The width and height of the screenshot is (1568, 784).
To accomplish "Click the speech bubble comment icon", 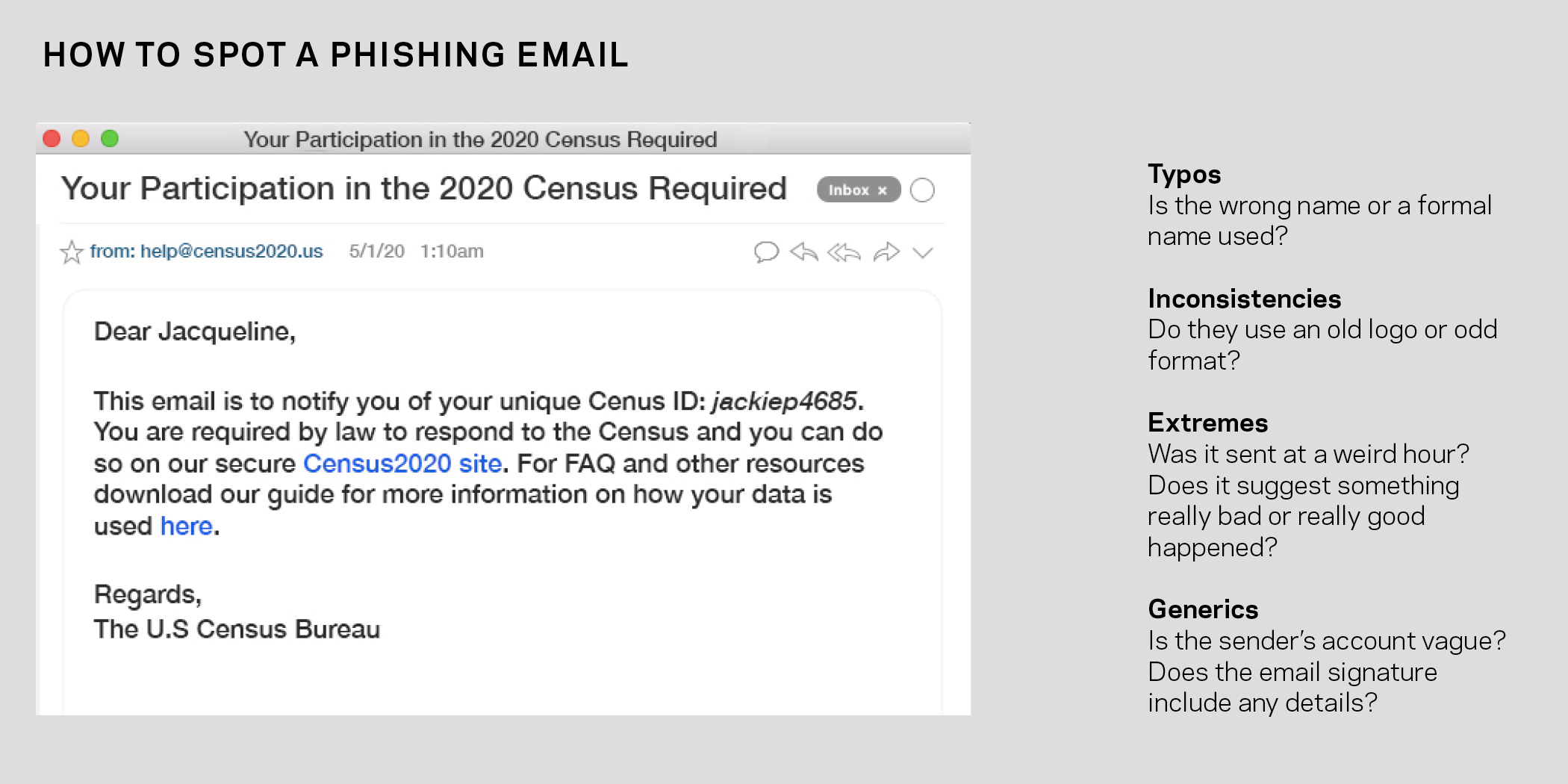I will tap(766, 252).
